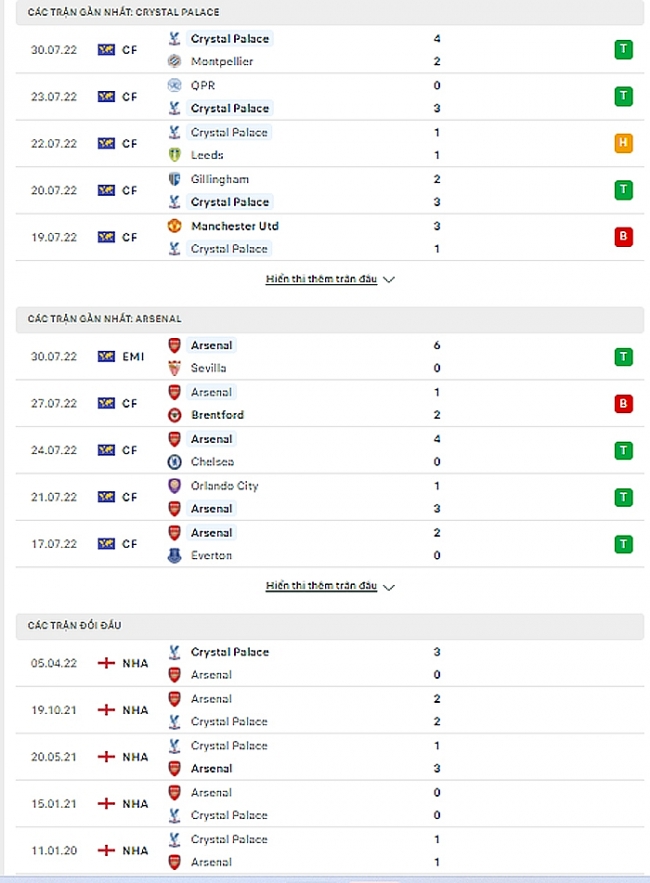Click the Manchester Utd club crest
The height and width of the screenshot is (883, 650).
coord(174,226)
